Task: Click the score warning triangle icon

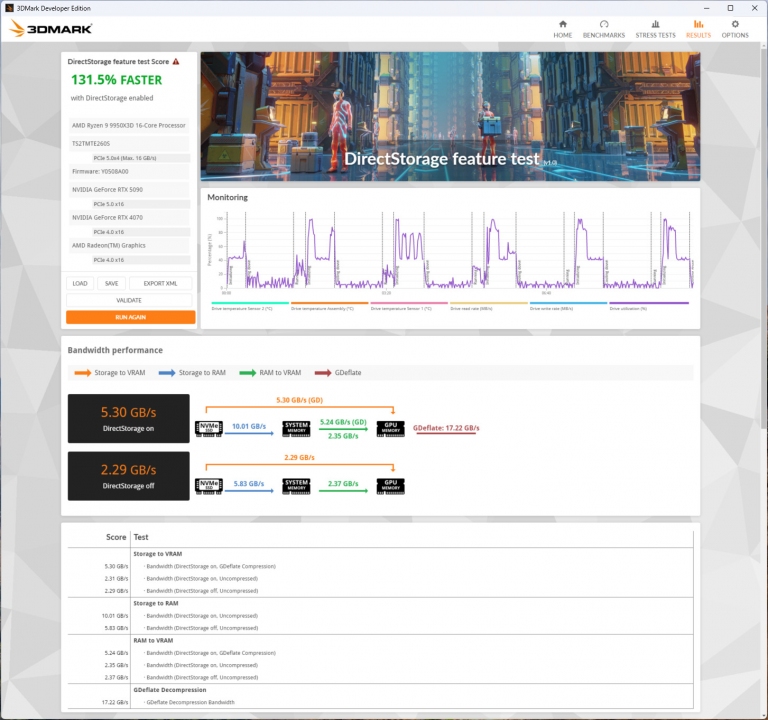Action: point(176,61)
